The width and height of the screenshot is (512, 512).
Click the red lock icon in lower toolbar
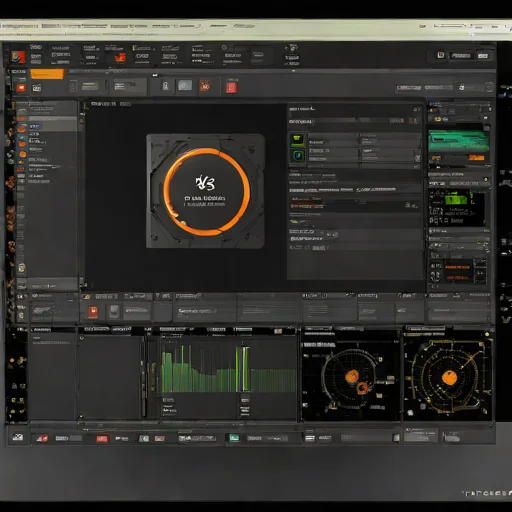pyautogui.click(x=93, y=312)
